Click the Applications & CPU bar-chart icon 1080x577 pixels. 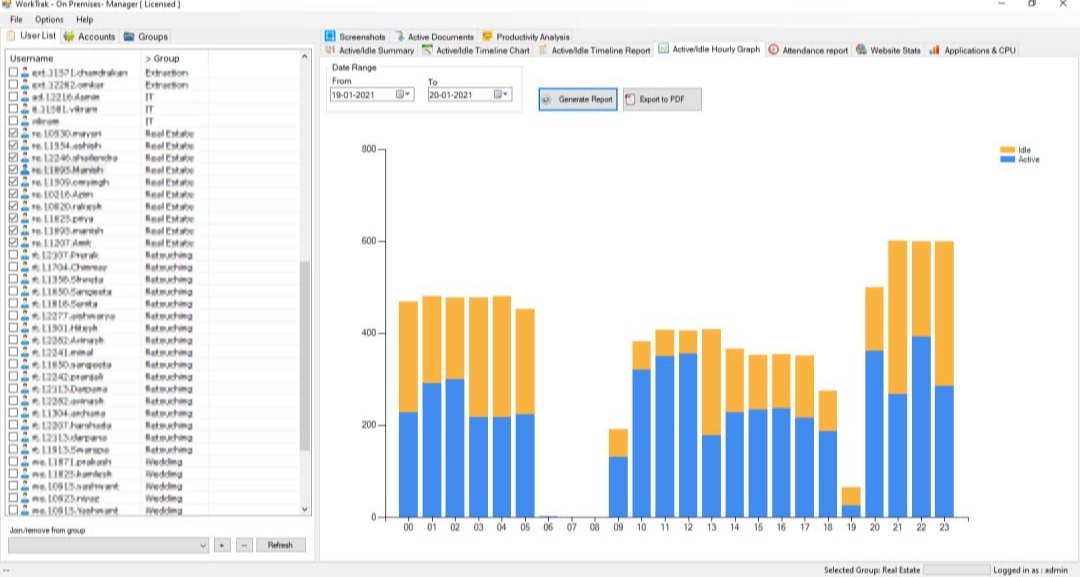click(x=934, y=50)
